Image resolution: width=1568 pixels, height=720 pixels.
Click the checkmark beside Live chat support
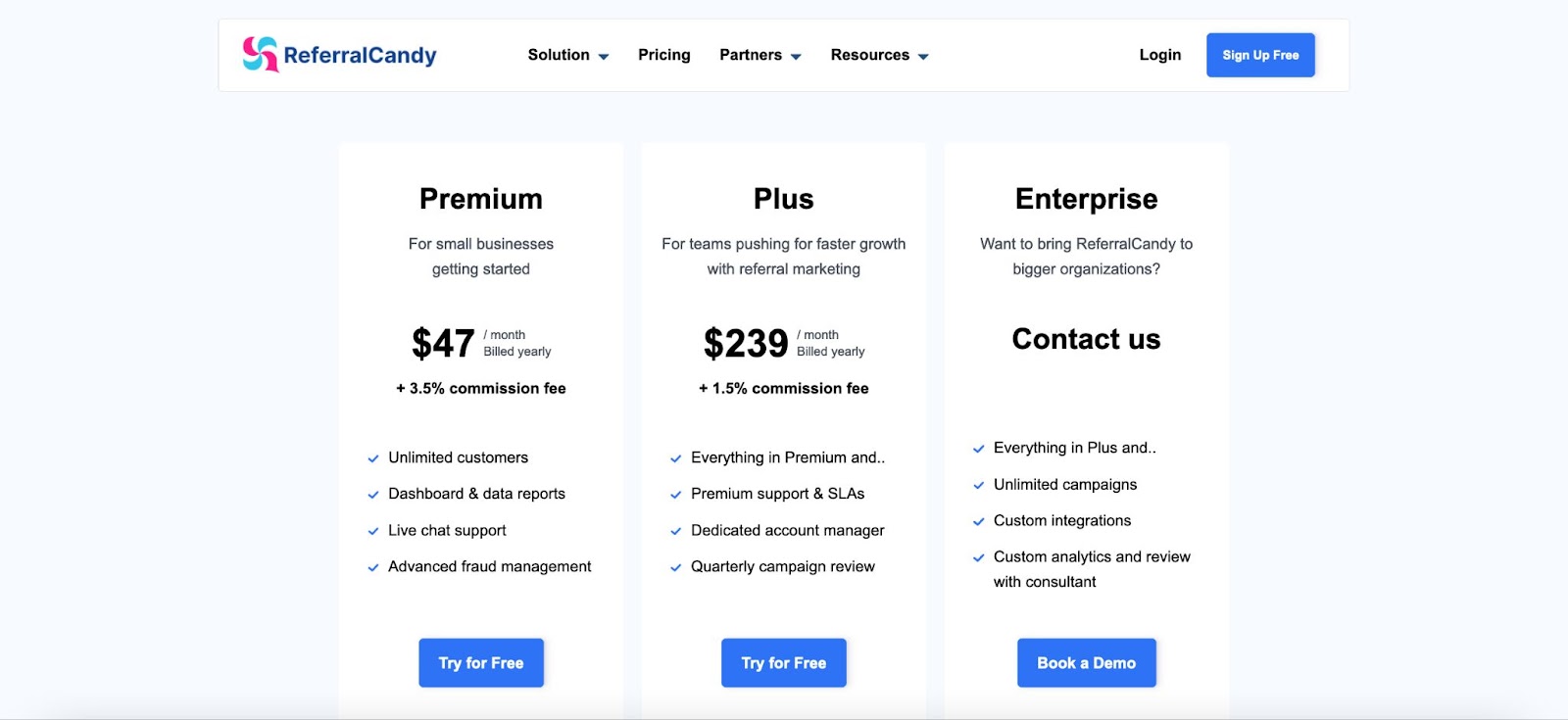(x=372, y=531)
